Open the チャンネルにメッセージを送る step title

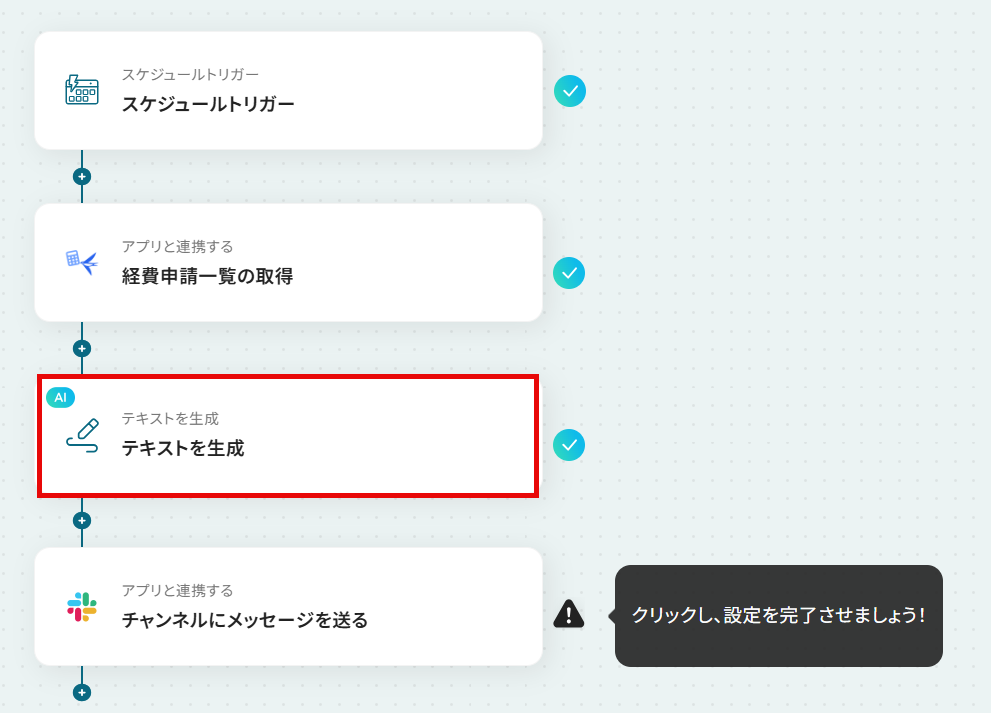[x=245, y=620]
